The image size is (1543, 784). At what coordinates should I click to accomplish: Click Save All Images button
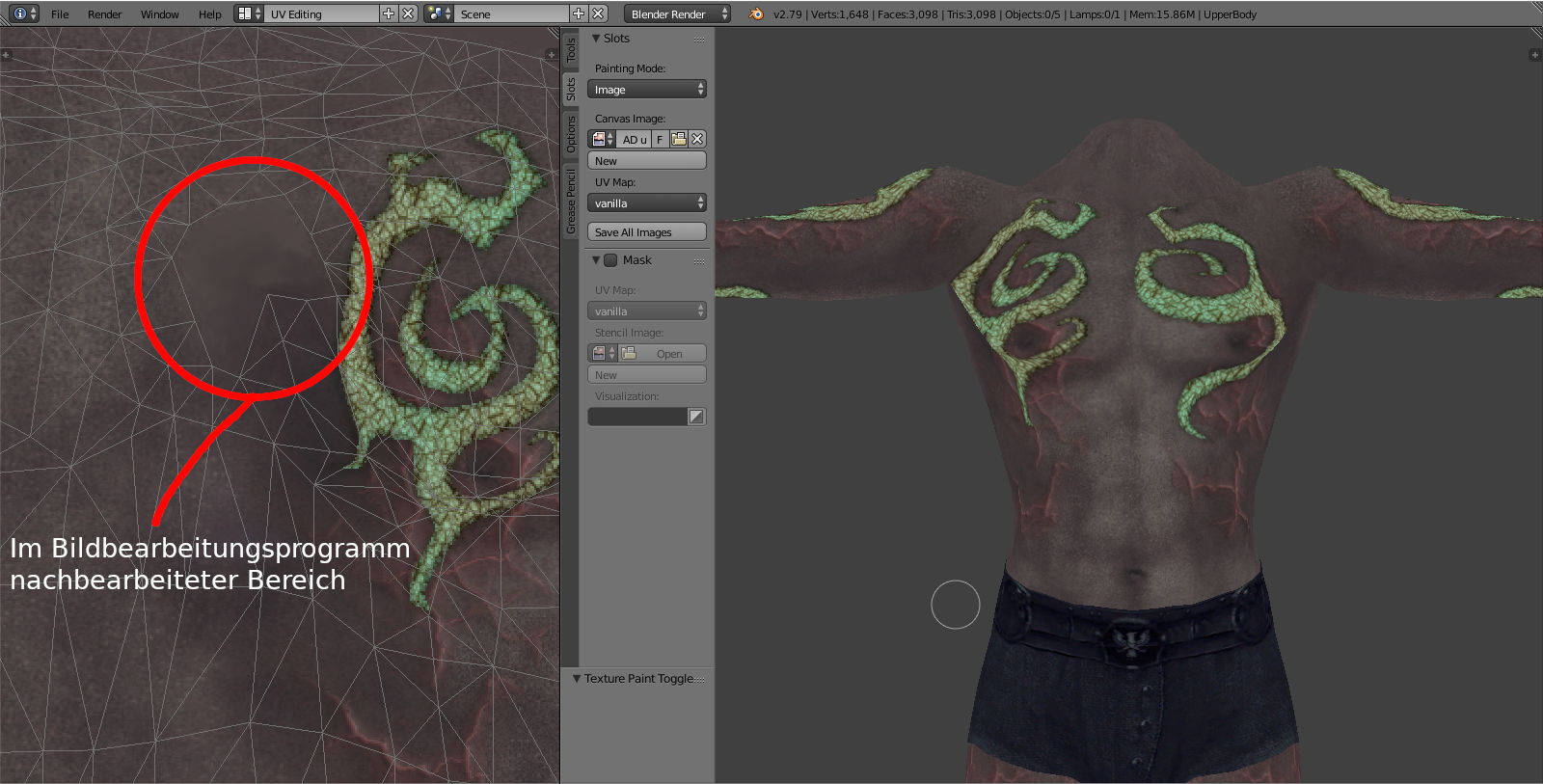pyautogui.click(x=646, y=232)
